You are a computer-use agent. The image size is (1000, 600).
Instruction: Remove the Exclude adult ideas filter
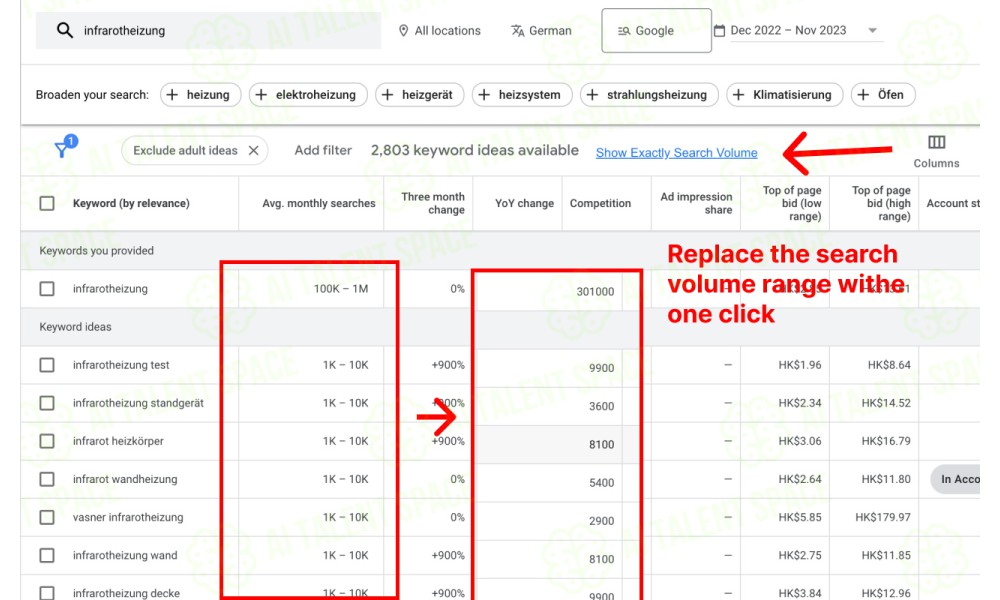click(x=253, y=150)
